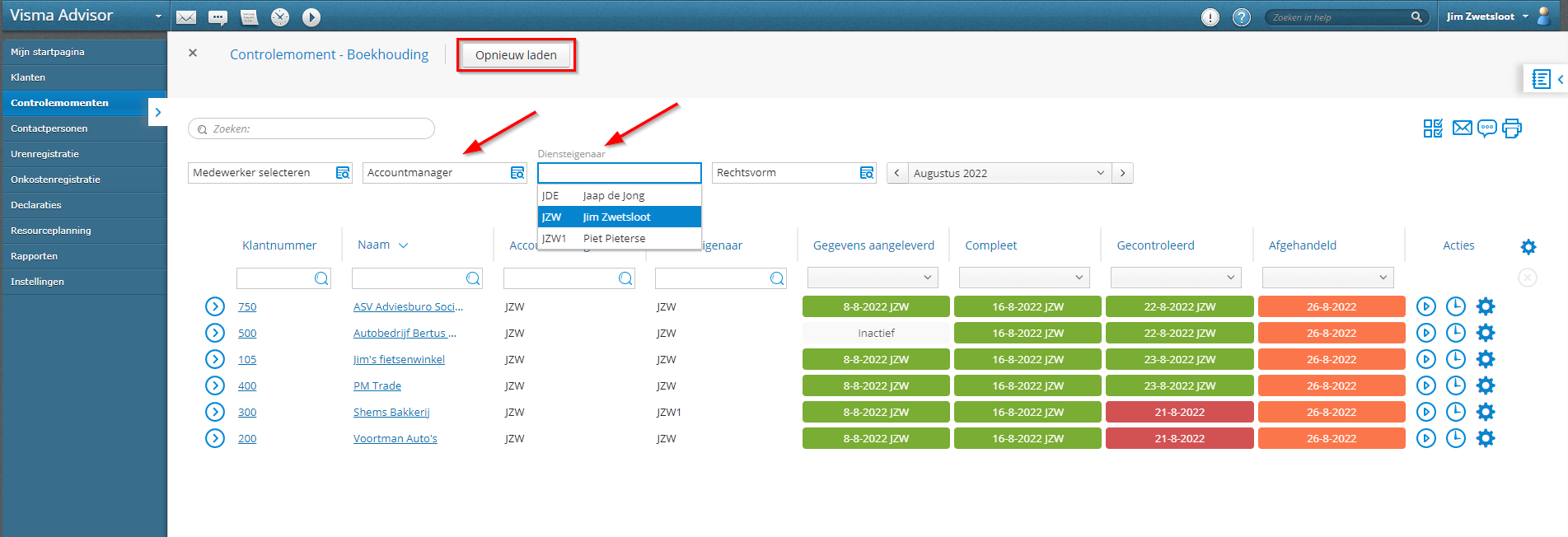Open Urenregistratie in sidebar
1568x537 pixels.
point(84,154)
